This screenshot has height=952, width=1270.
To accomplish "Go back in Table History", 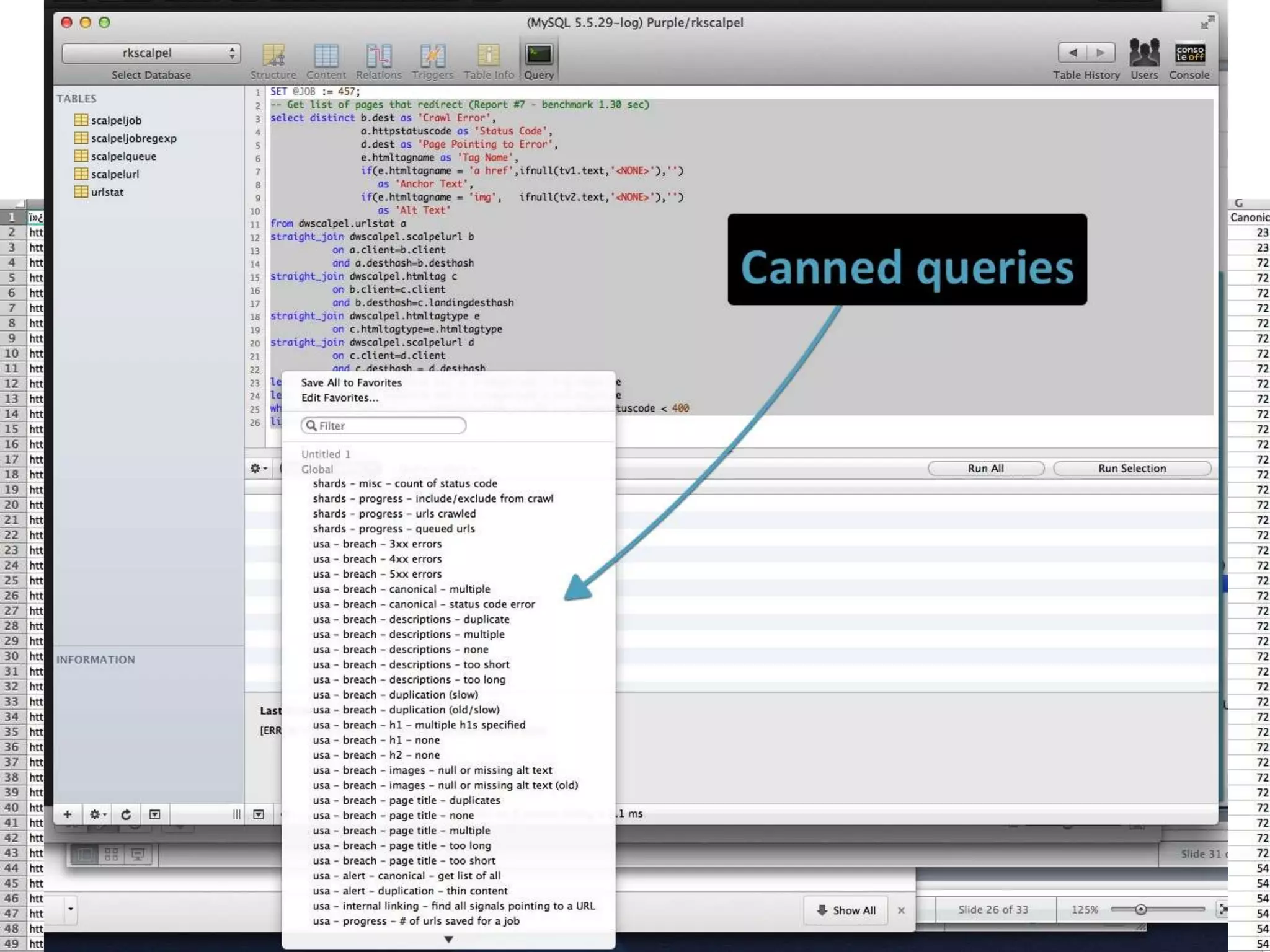I will [x=1072, y=53].
